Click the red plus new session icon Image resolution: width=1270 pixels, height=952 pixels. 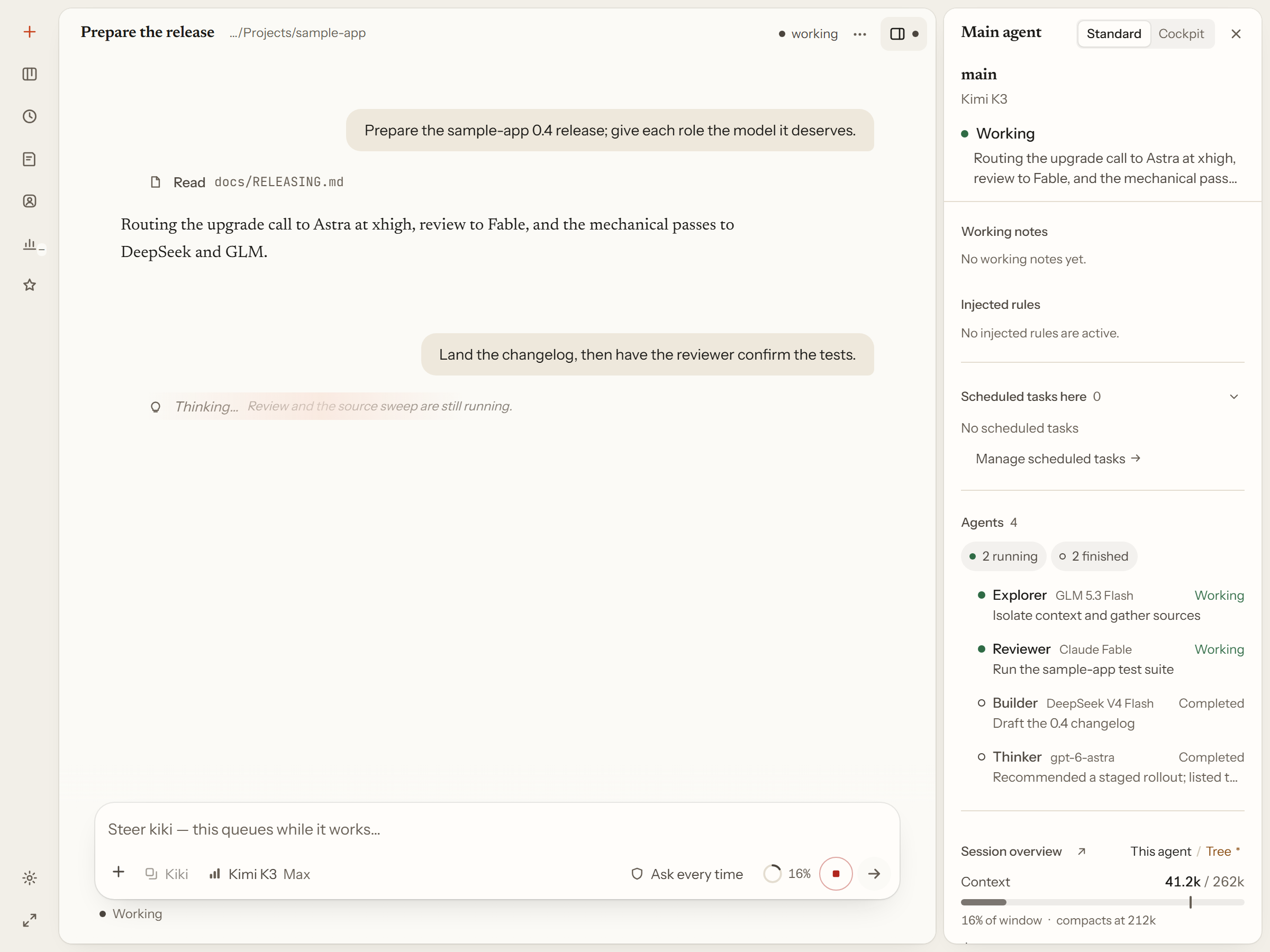point(30,32)
